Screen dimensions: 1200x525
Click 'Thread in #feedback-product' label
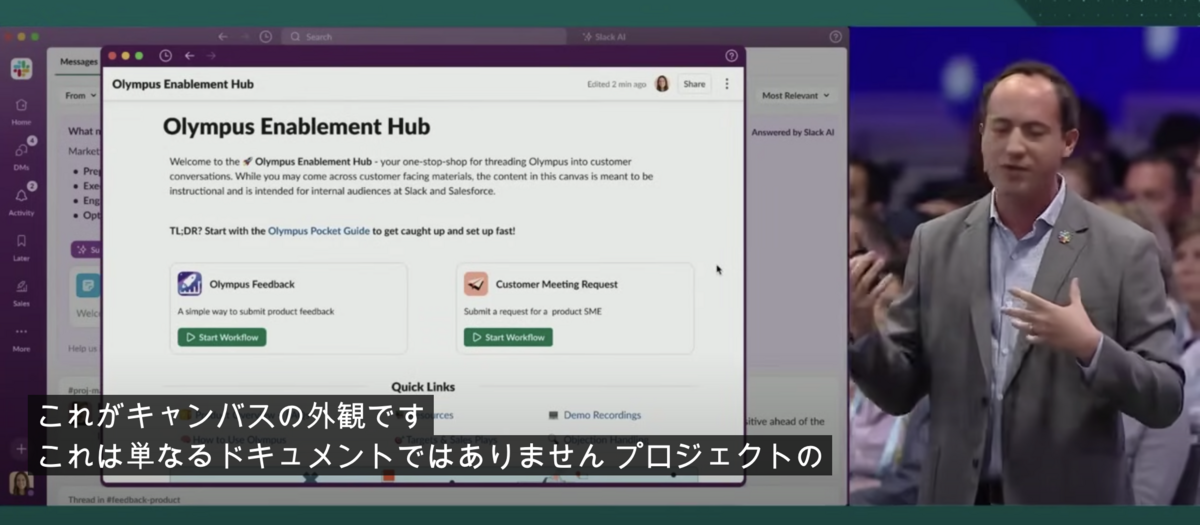(x=124, y=499)
